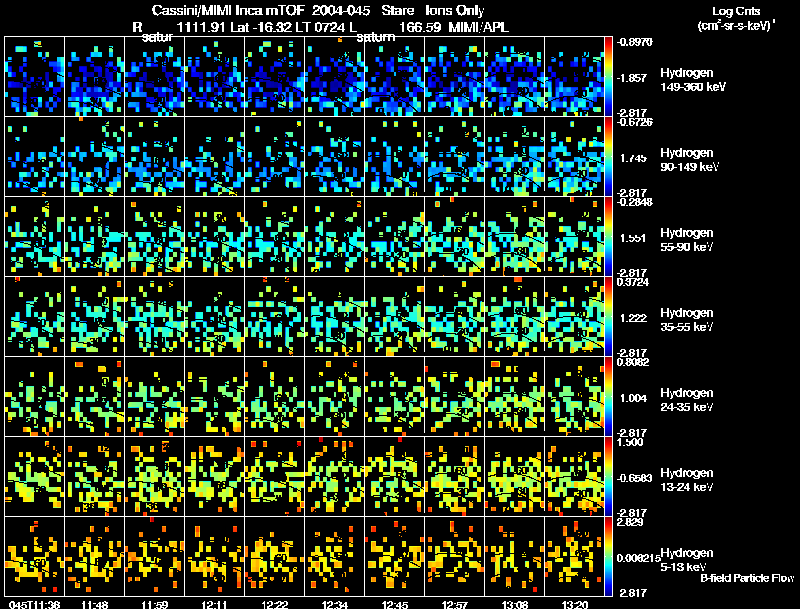Click the '11:59' time label
Viewport: 800px width, 609px height.
click(x=155, y=604)
